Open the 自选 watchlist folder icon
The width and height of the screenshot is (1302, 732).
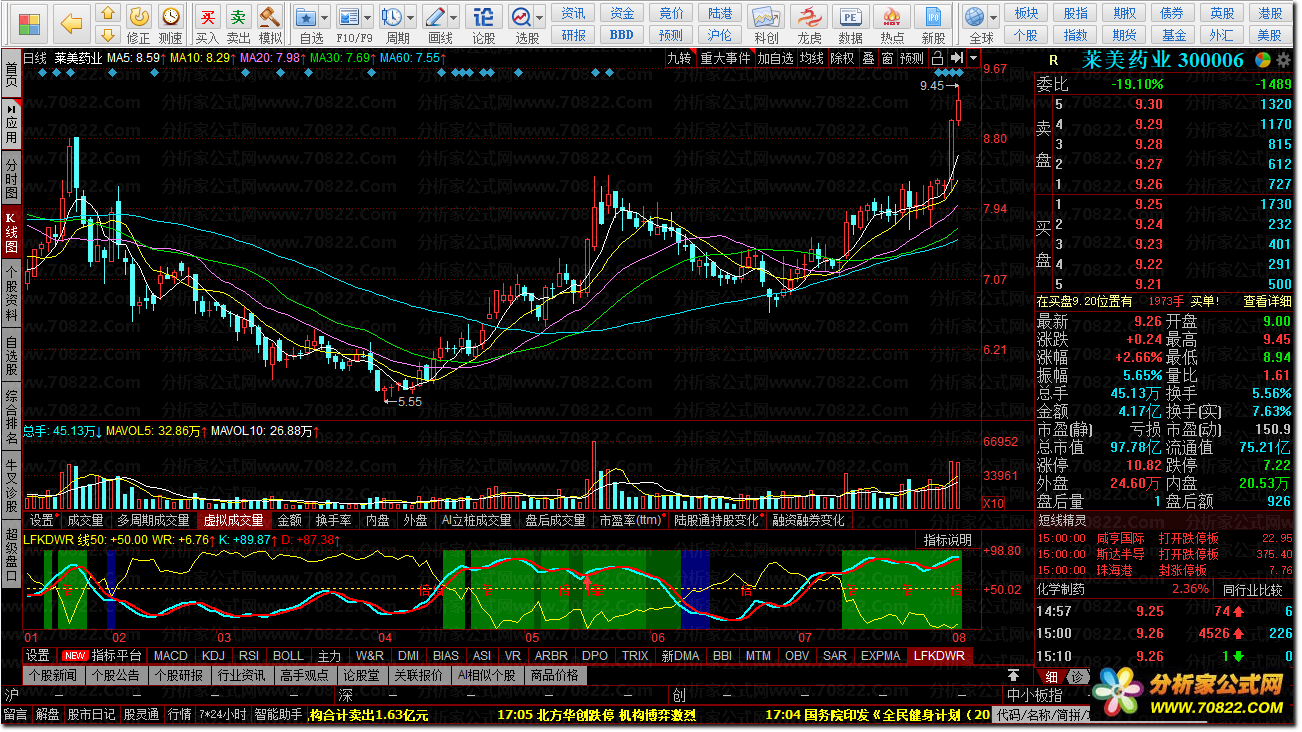pos(306,17)
